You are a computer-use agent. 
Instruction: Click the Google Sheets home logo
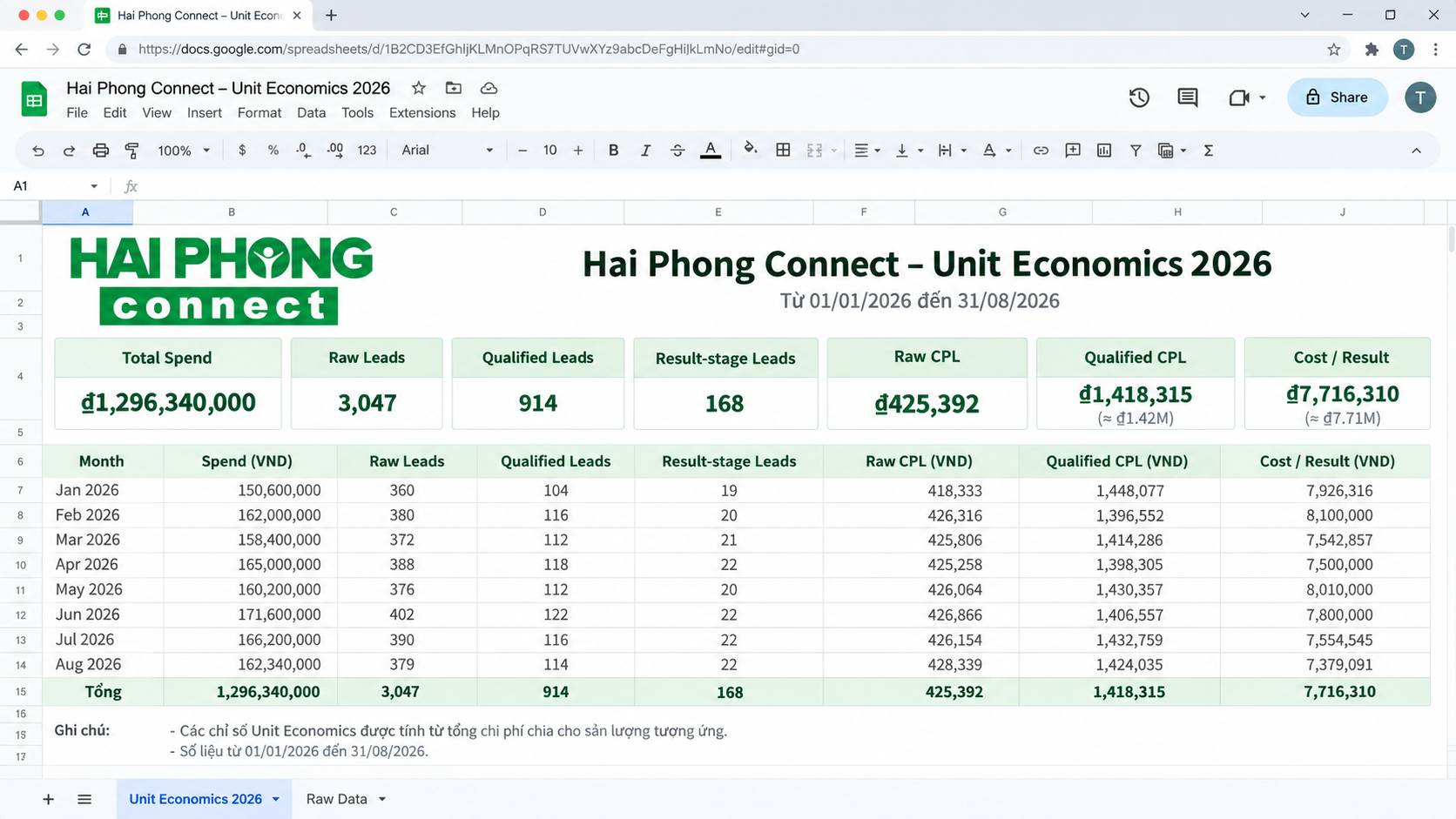click(x=34, y=98)
